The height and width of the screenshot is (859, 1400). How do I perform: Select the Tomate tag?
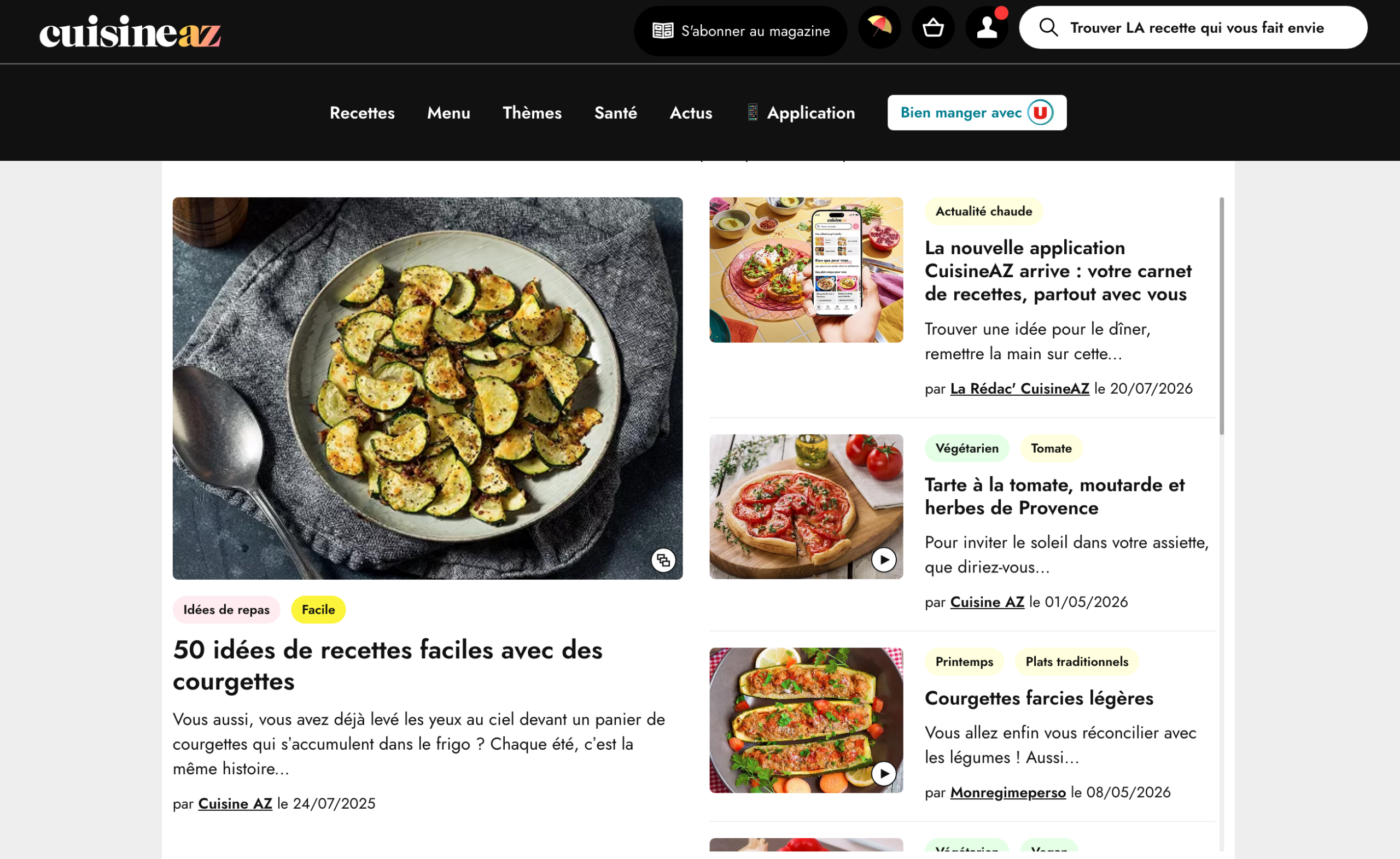tap(1051, 448)
